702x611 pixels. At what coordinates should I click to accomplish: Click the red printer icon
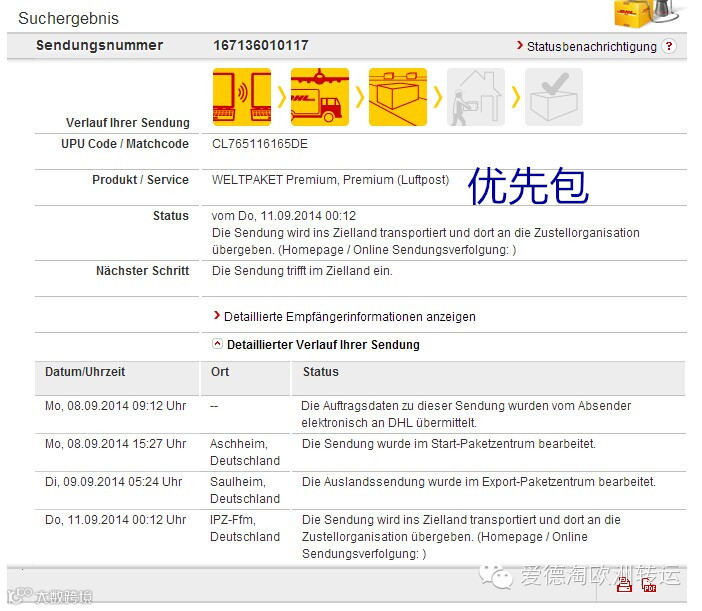[x=624, y=585]
